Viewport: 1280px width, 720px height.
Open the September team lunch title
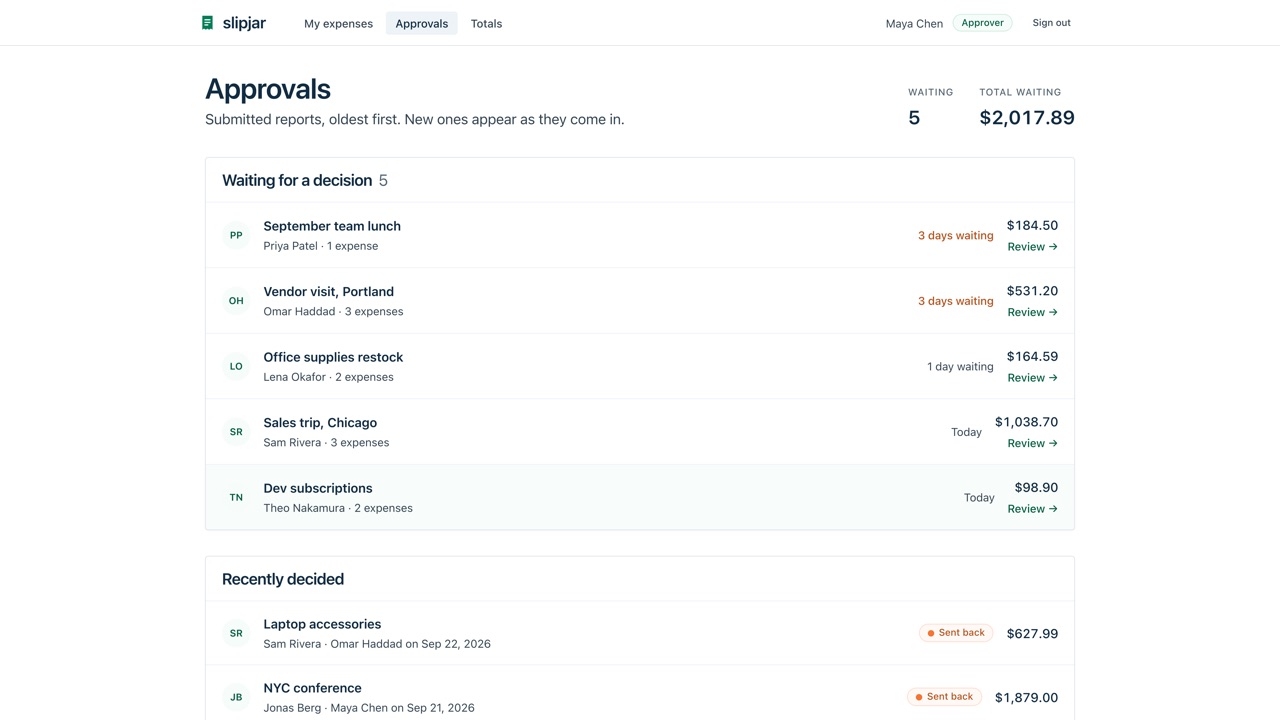tap(332, 226)
